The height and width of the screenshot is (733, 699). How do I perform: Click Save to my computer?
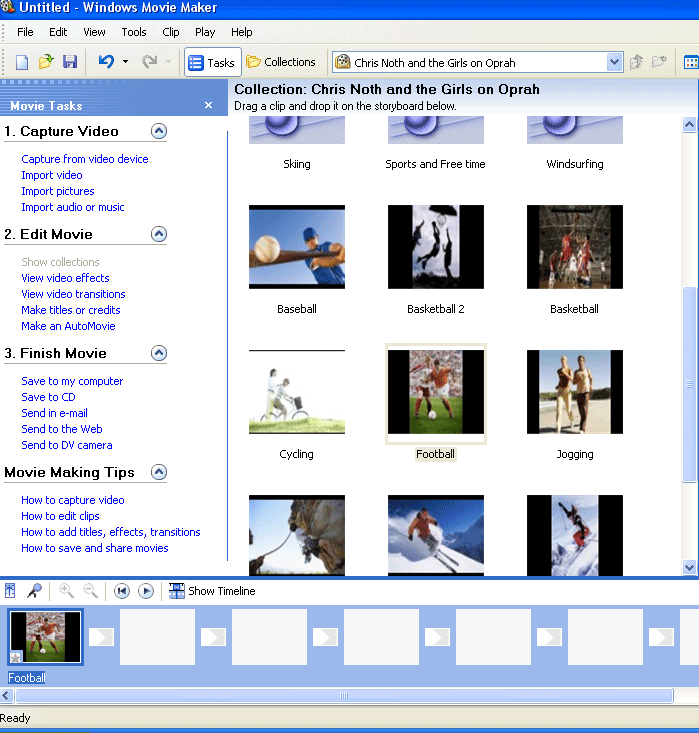pyautogui.click(x=72, y=381)
